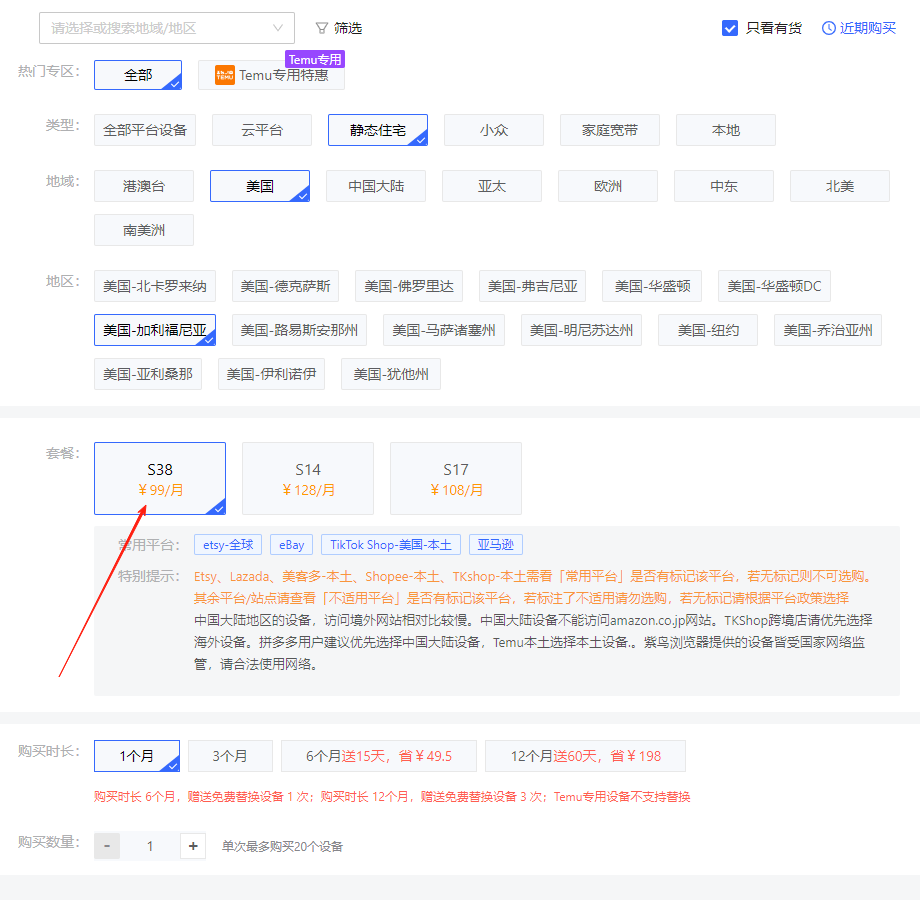Decrease quantity with the minus button

[x=107, y=845]
